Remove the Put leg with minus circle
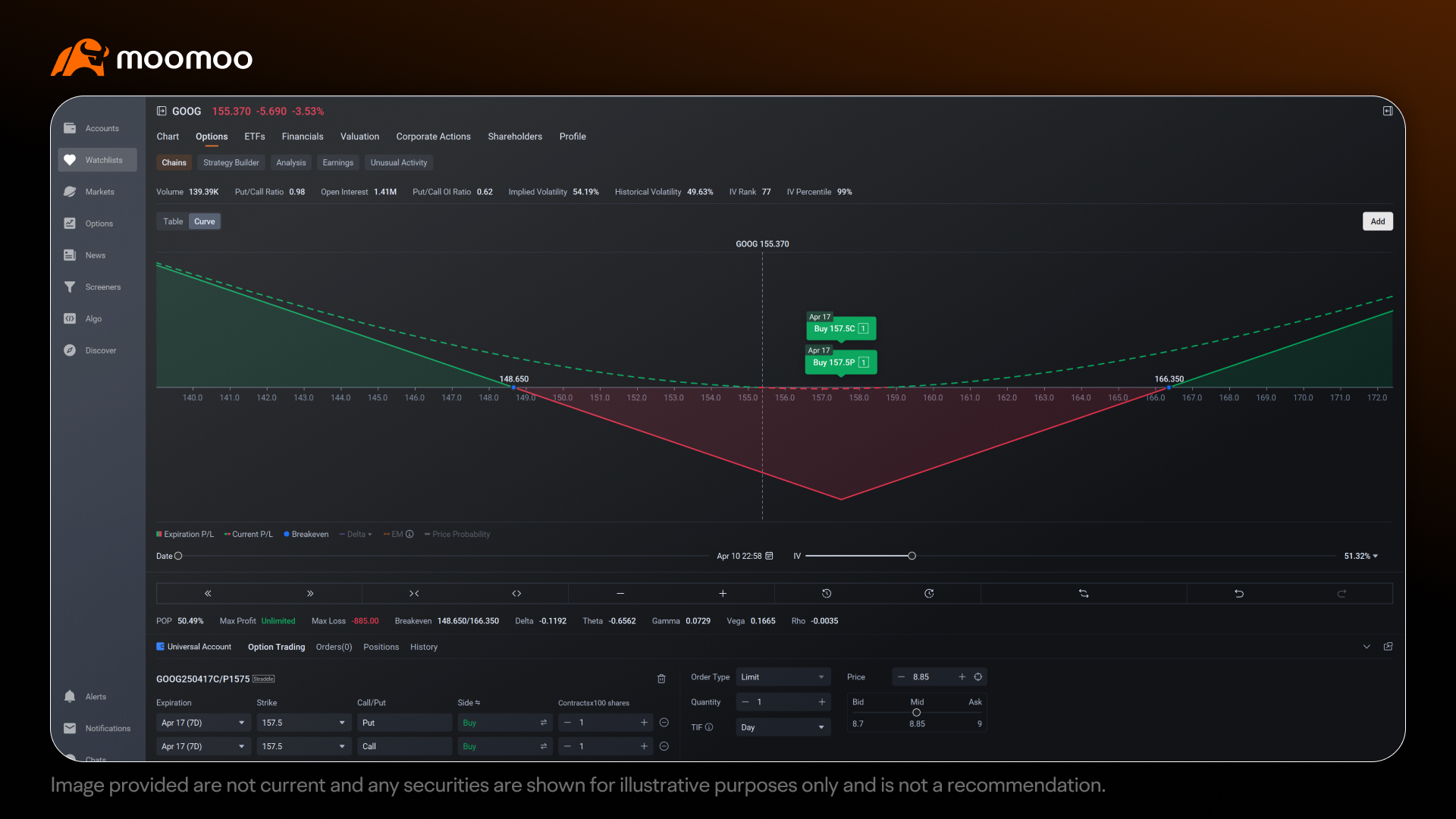This screenshot has height=819, width=1456. 664,723
